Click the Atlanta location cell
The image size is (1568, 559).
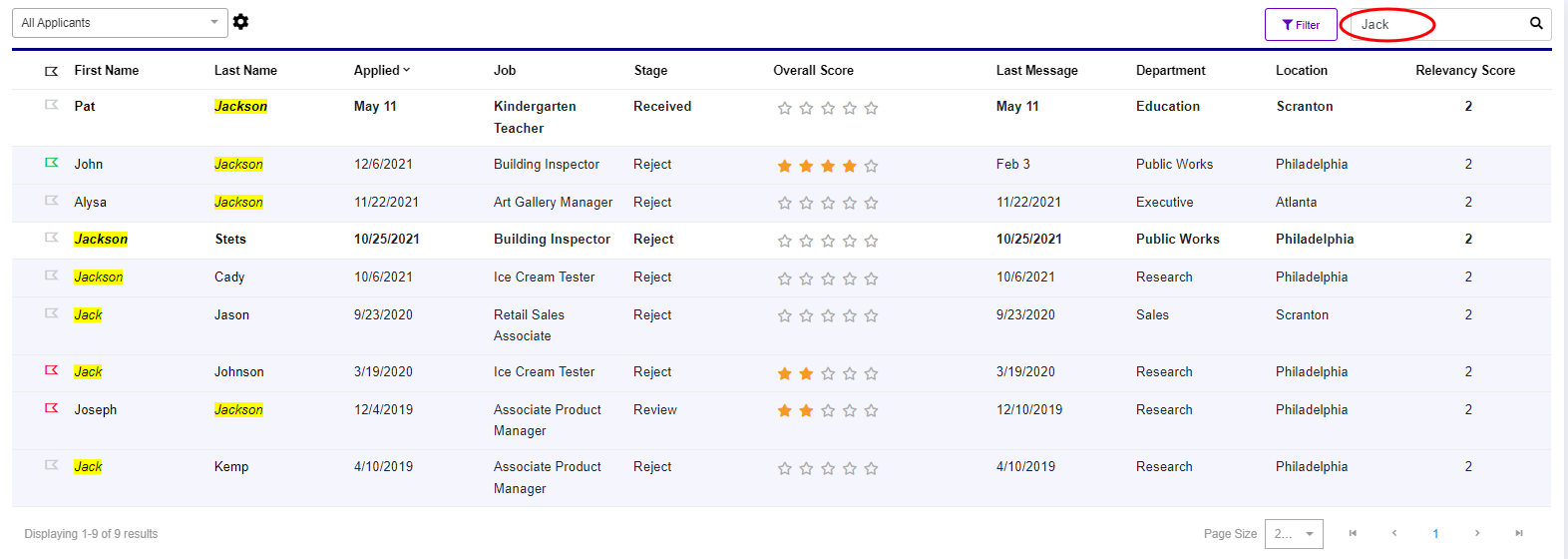point(1296,202)
